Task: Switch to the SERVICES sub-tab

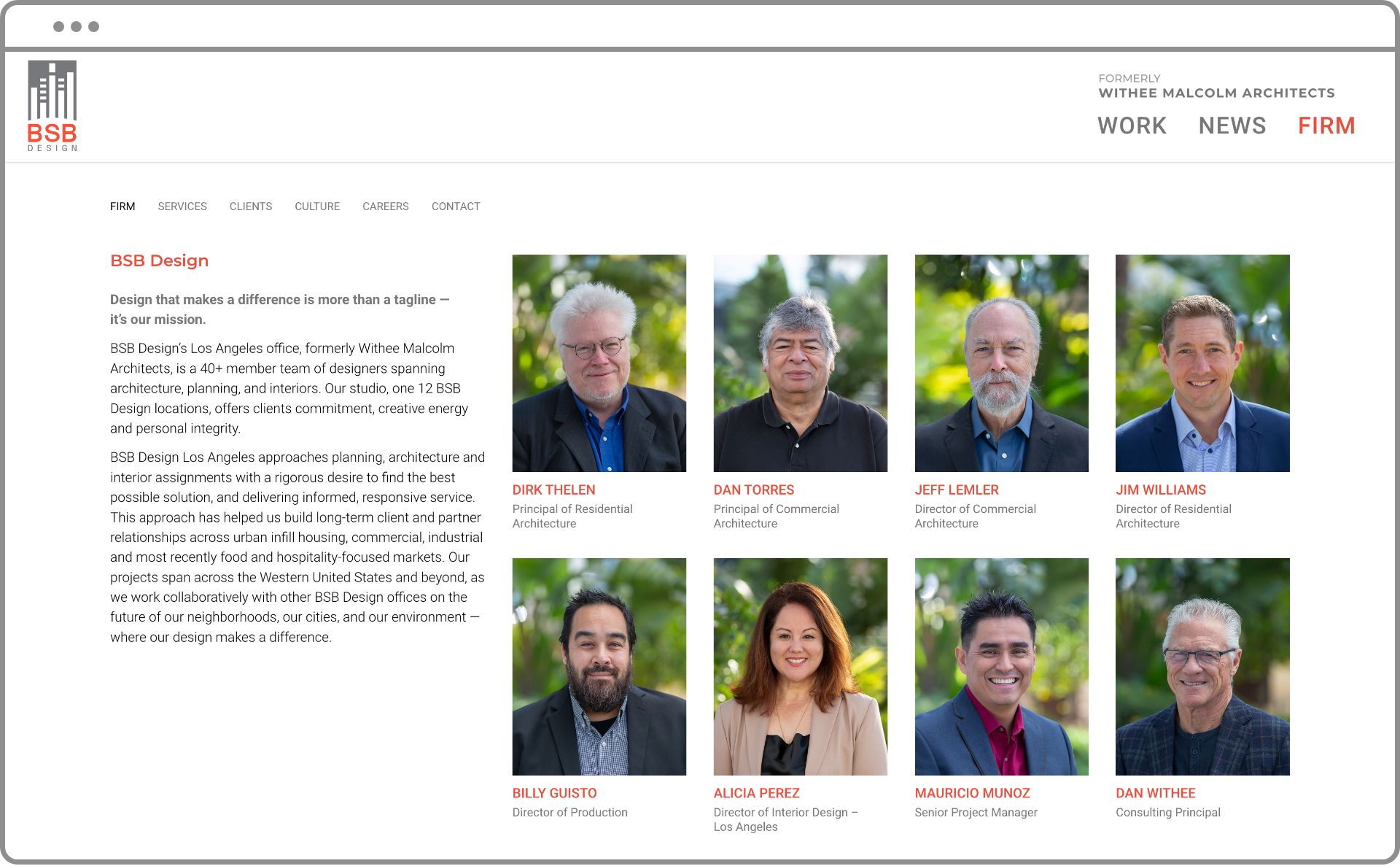Action: (182, 206)
